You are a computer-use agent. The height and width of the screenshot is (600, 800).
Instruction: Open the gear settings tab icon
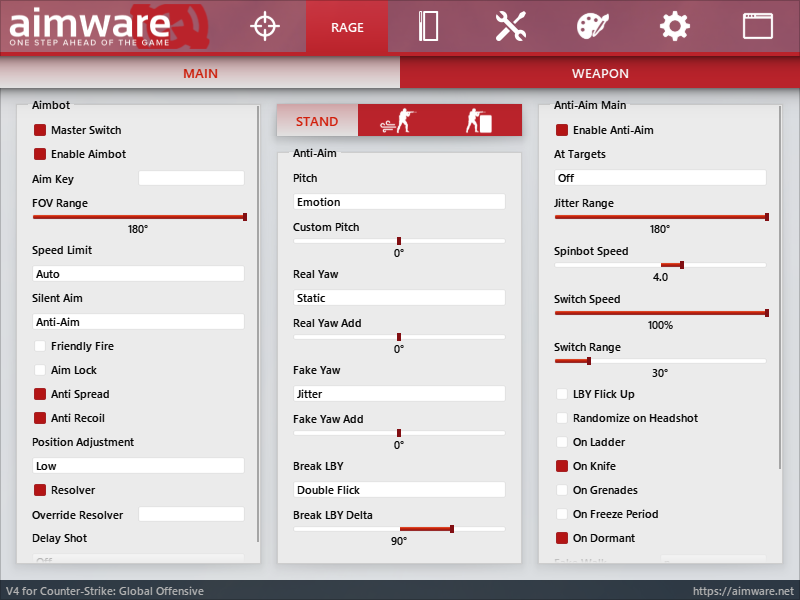674,26
